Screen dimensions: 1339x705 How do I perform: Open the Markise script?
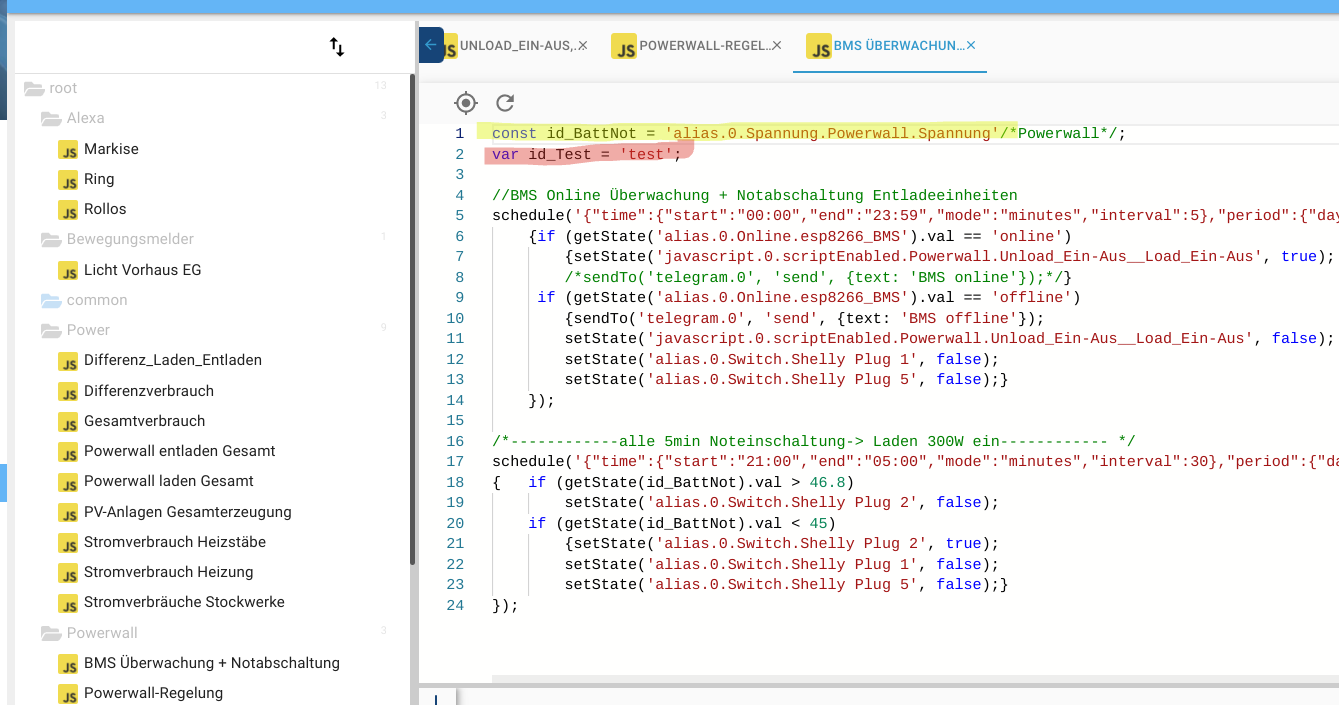[x=111, y=149]
